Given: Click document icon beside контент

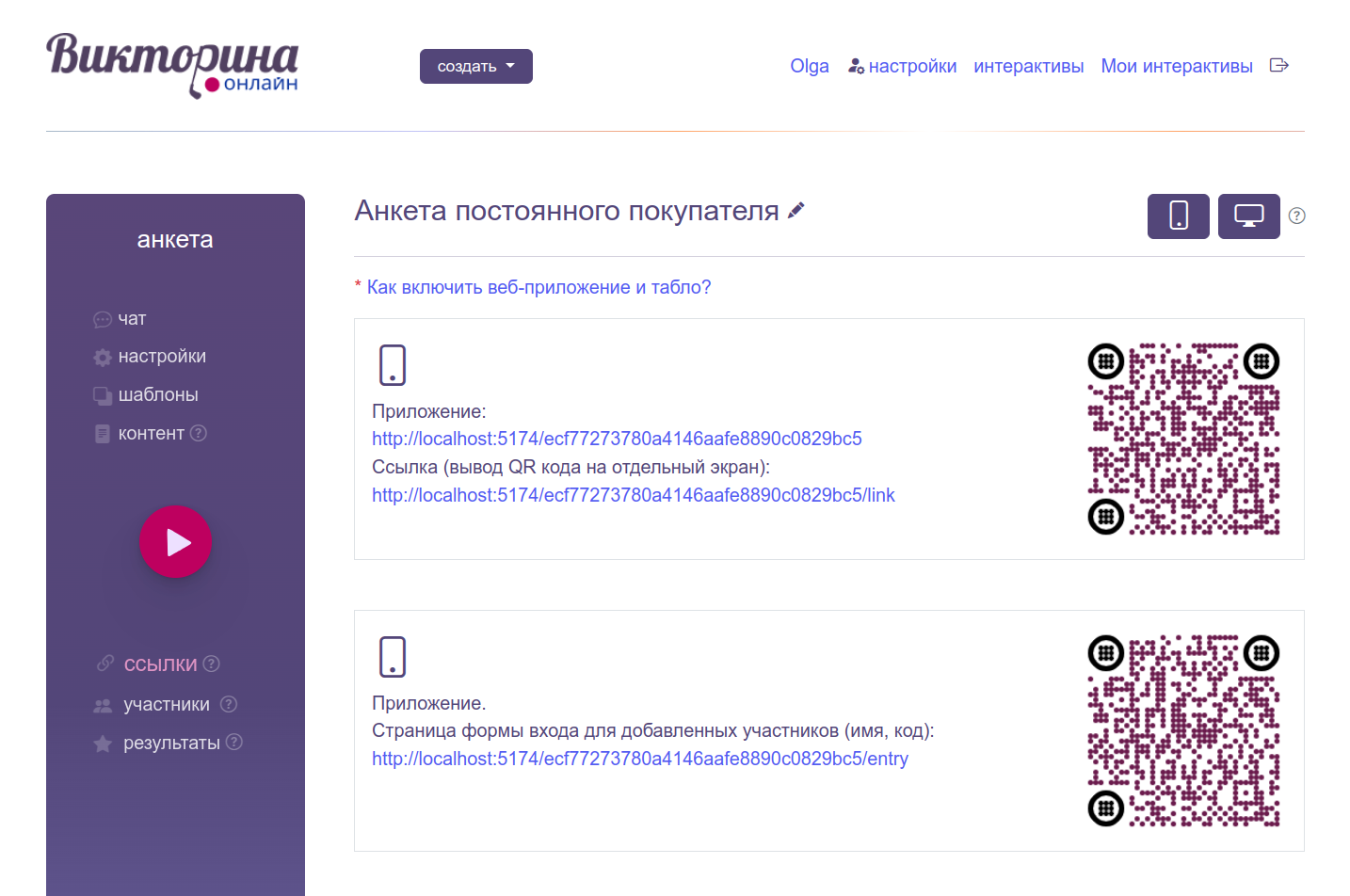Looking at the screenshot, I should (x=103, y=434).
